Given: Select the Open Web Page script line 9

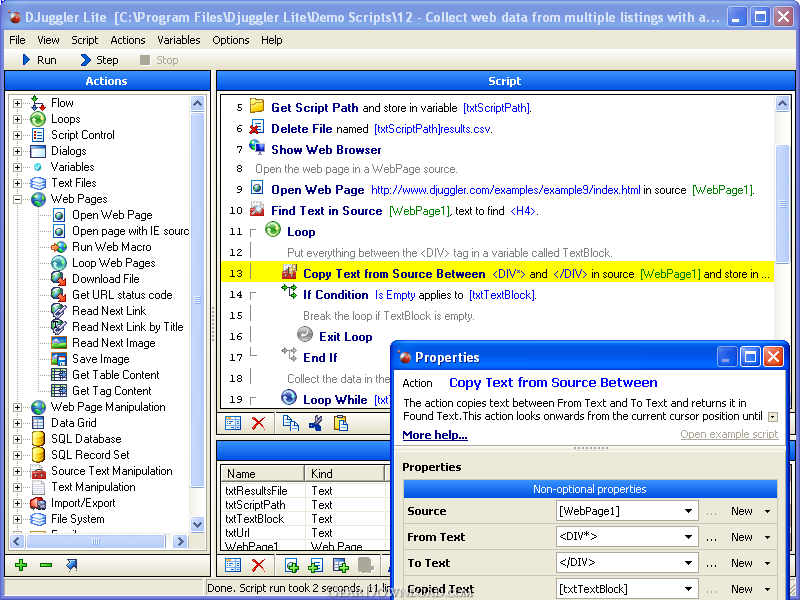Looking at the screenshot, I should coord(317,189).
